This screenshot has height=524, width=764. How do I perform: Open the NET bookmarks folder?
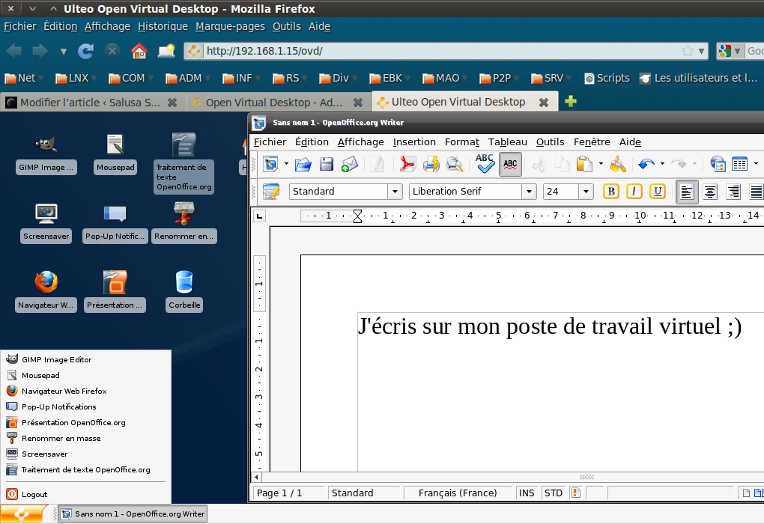23,78
